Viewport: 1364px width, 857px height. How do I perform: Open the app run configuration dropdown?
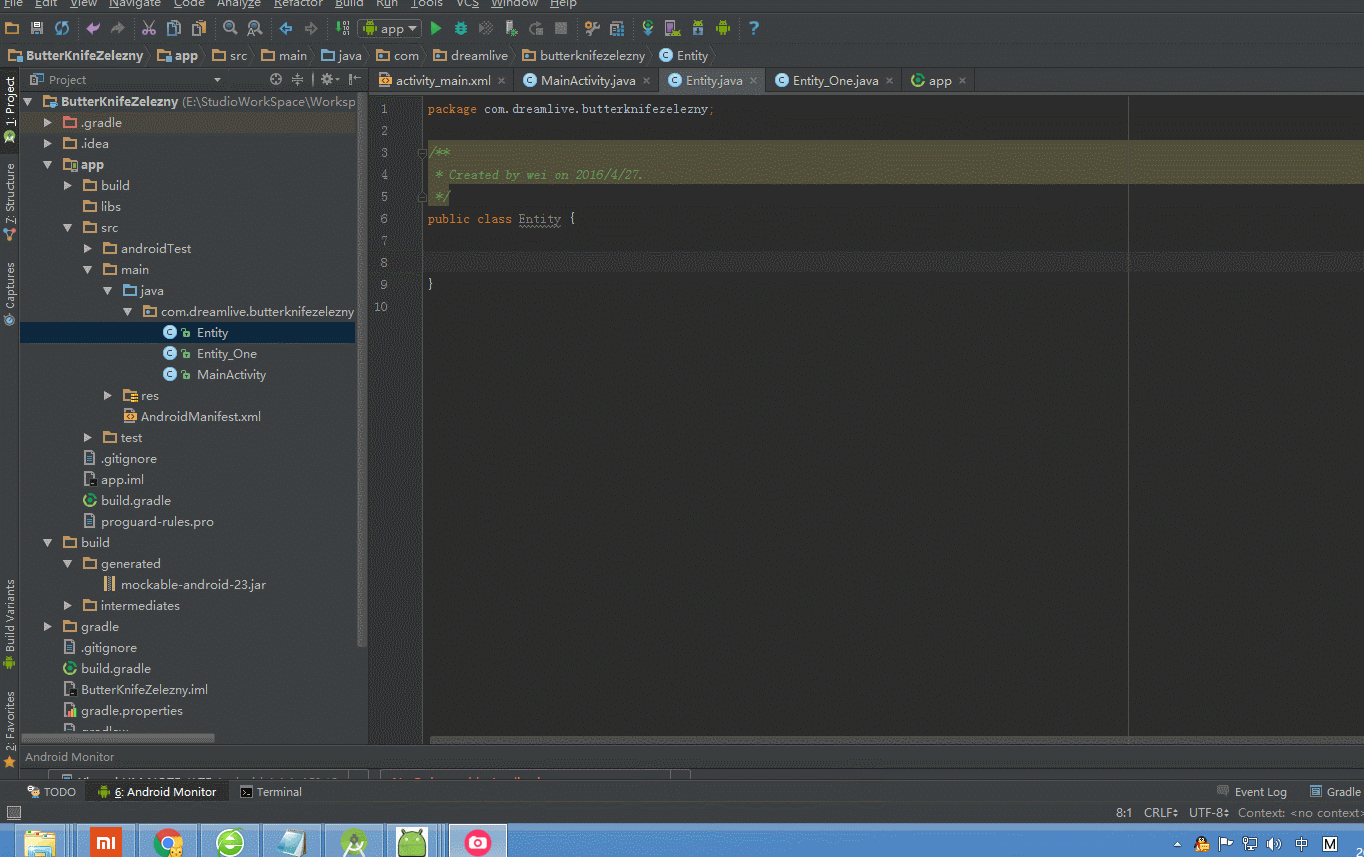coord(390,29)
